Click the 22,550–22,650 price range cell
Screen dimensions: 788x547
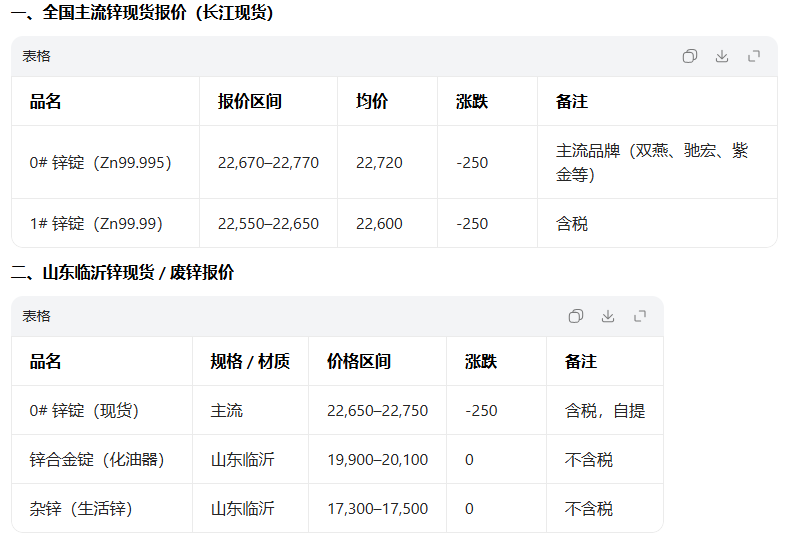(x=268, y=223)
